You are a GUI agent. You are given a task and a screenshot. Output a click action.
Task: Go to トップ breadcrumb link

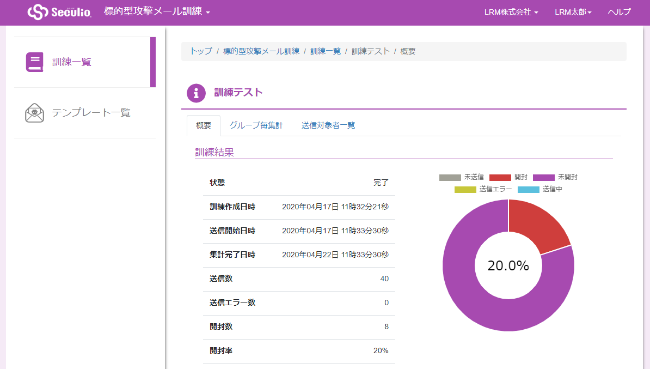(201, 51)
